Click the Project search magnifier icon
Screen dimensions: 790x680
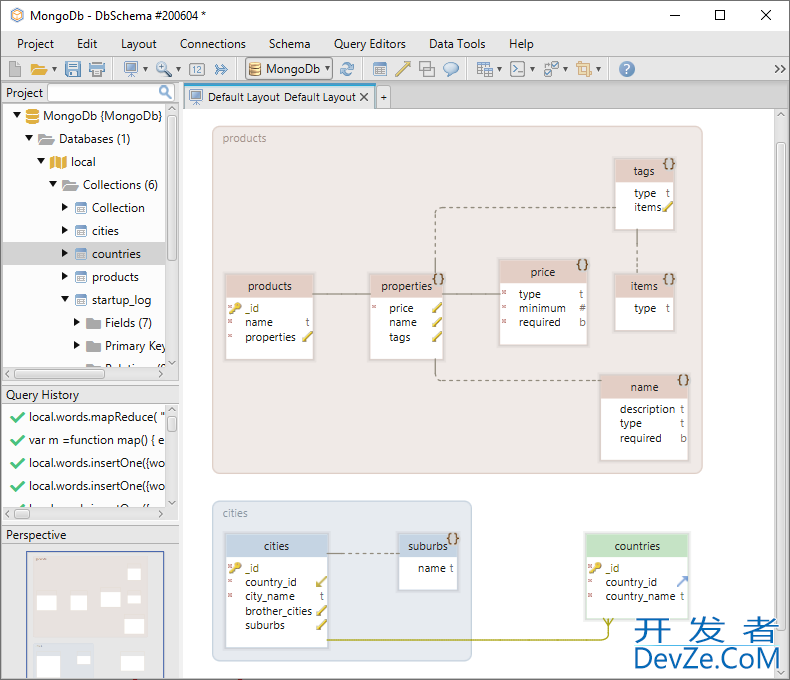[x=165, y=92]
